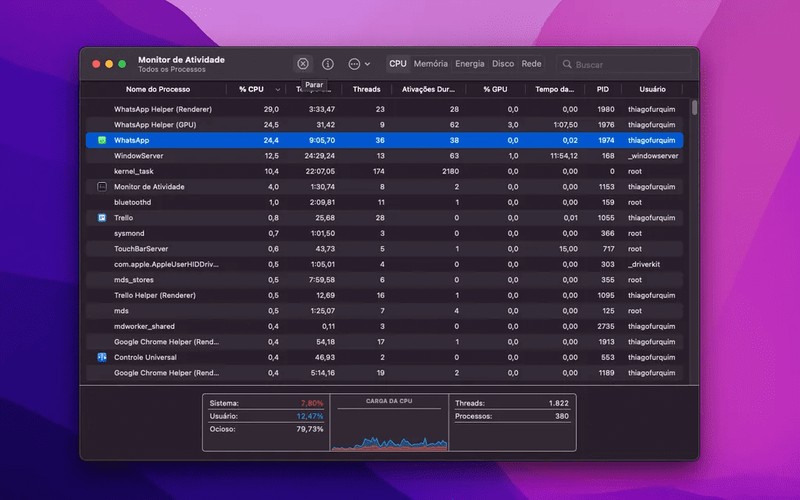Click the 3,0 GPU value for WhatsApp Helper (GPU)
The image size is (800, 500).
pyautogui.click(x=513, y=124)
